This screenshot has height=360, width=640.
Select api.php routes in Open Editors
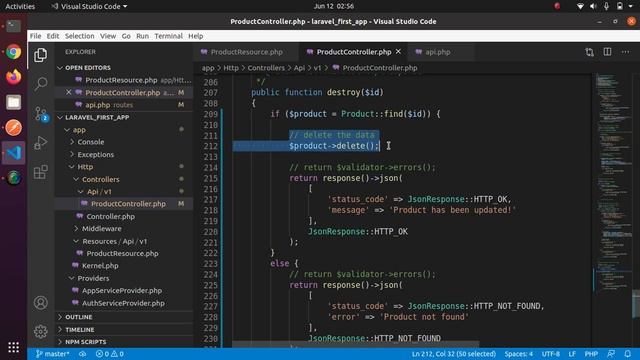coord(124,105)
